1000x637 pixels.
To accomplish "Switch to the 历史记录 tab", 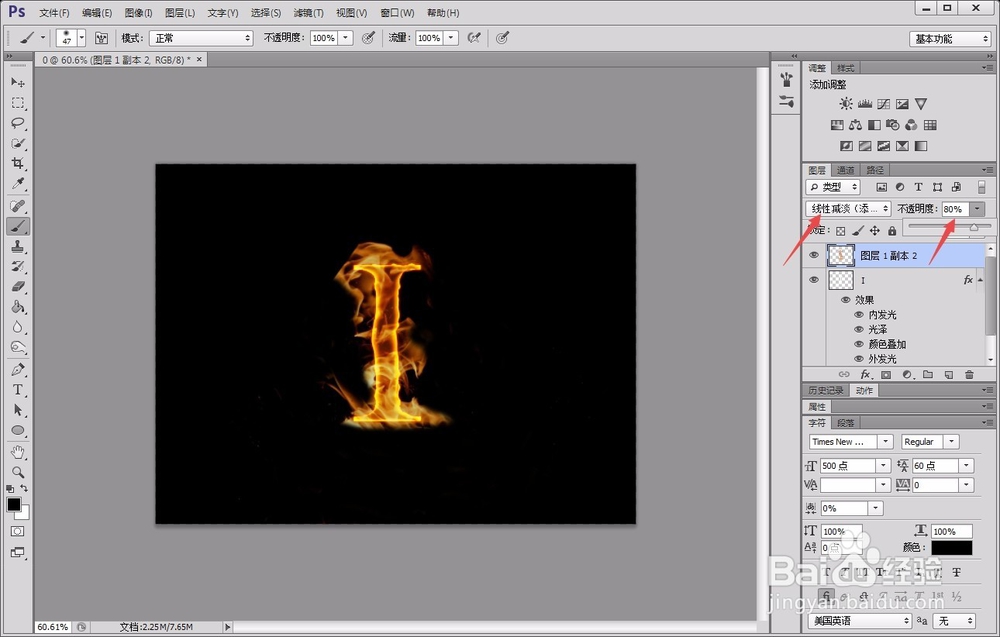I will tap(825, 390).
